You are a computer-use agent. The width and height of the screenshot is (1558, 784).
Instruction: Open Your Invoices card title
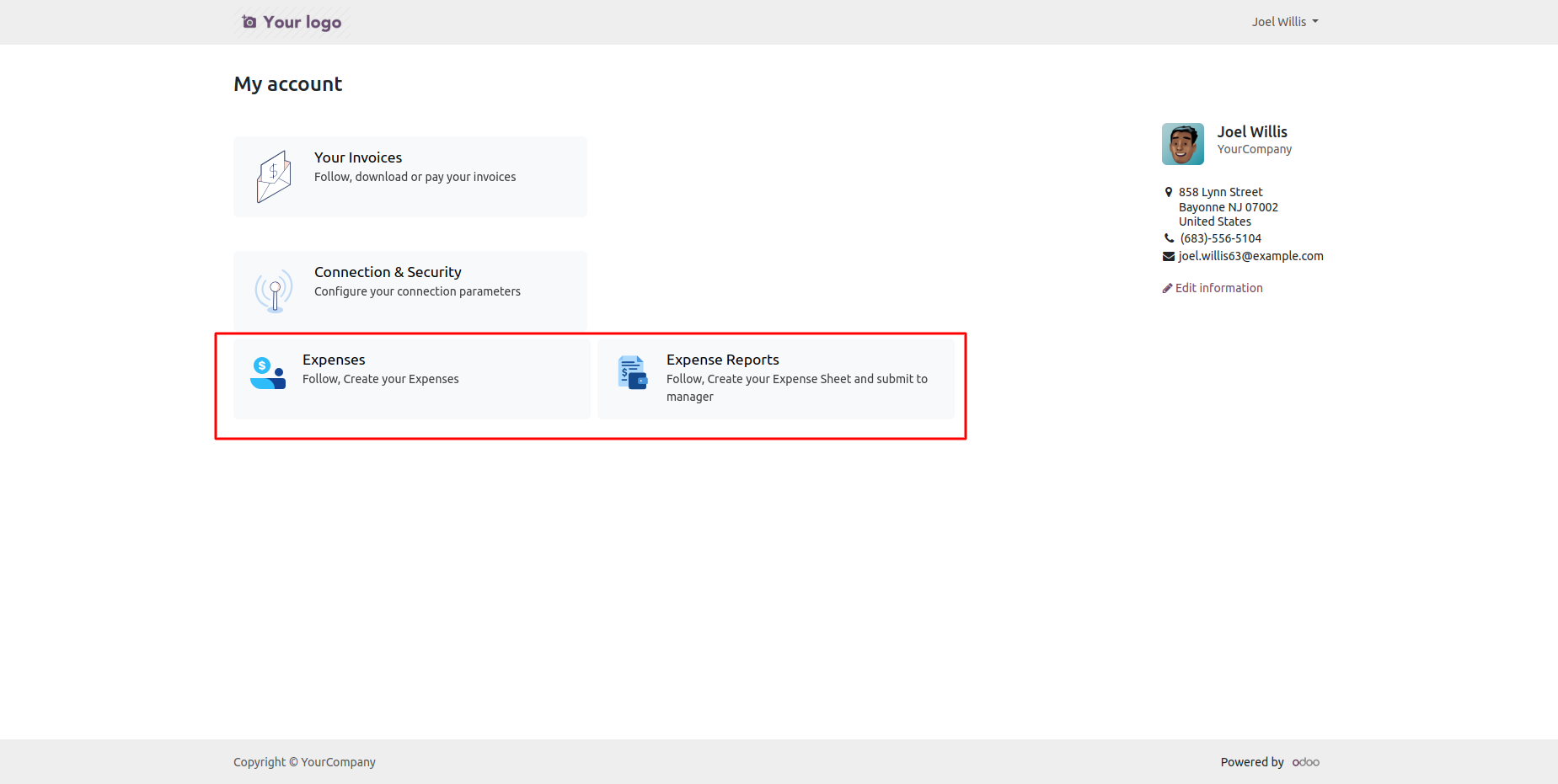(x=358, y=157)
